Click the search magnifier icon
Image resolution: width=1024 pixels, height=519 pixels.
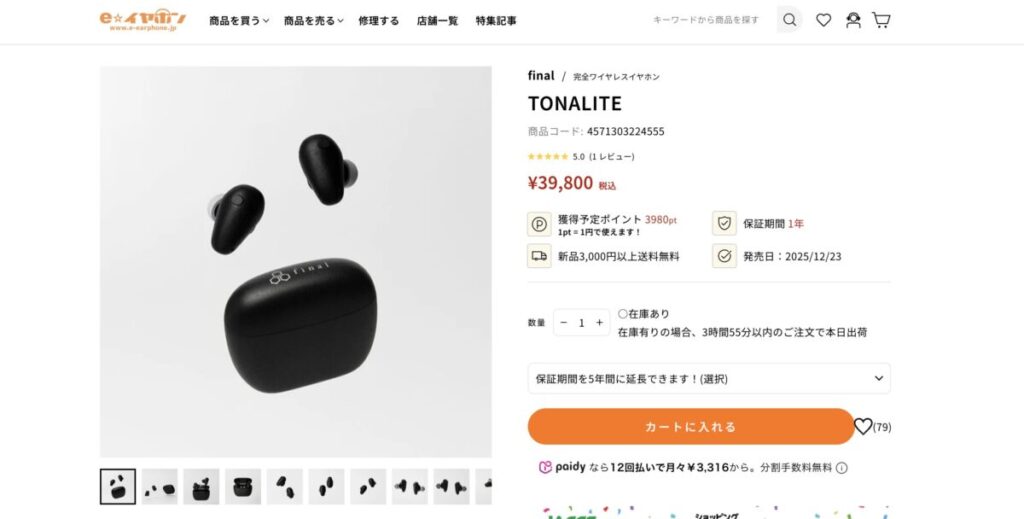pos(789,20)
